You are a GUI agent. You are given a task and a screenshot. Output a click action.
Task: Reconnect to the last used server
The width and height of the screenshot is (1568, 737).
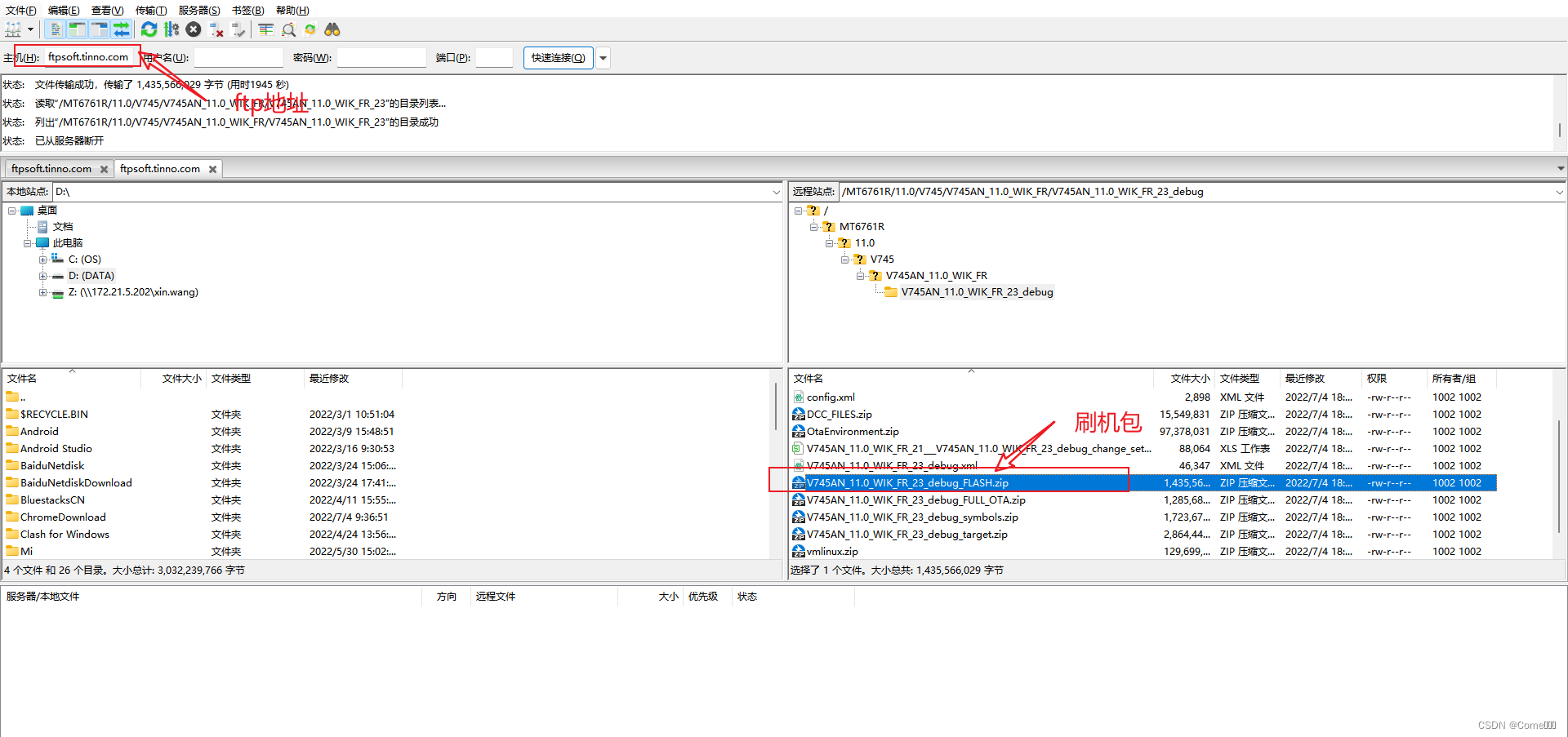tap(238, 29)
